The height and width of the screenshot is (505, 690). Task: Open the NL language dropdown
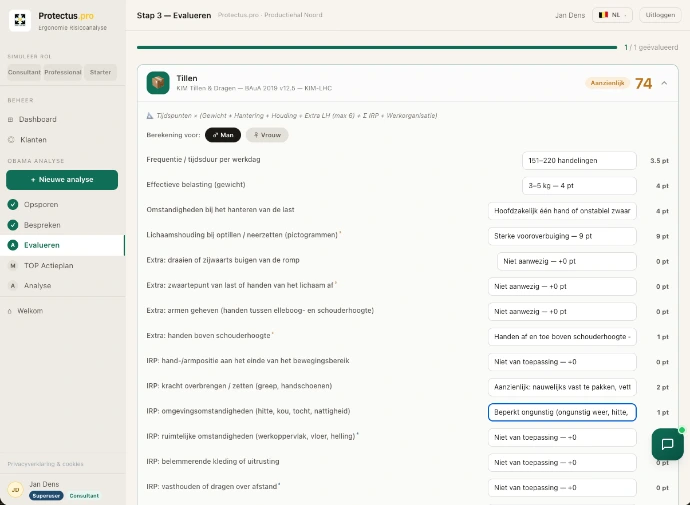click(612, 15)
